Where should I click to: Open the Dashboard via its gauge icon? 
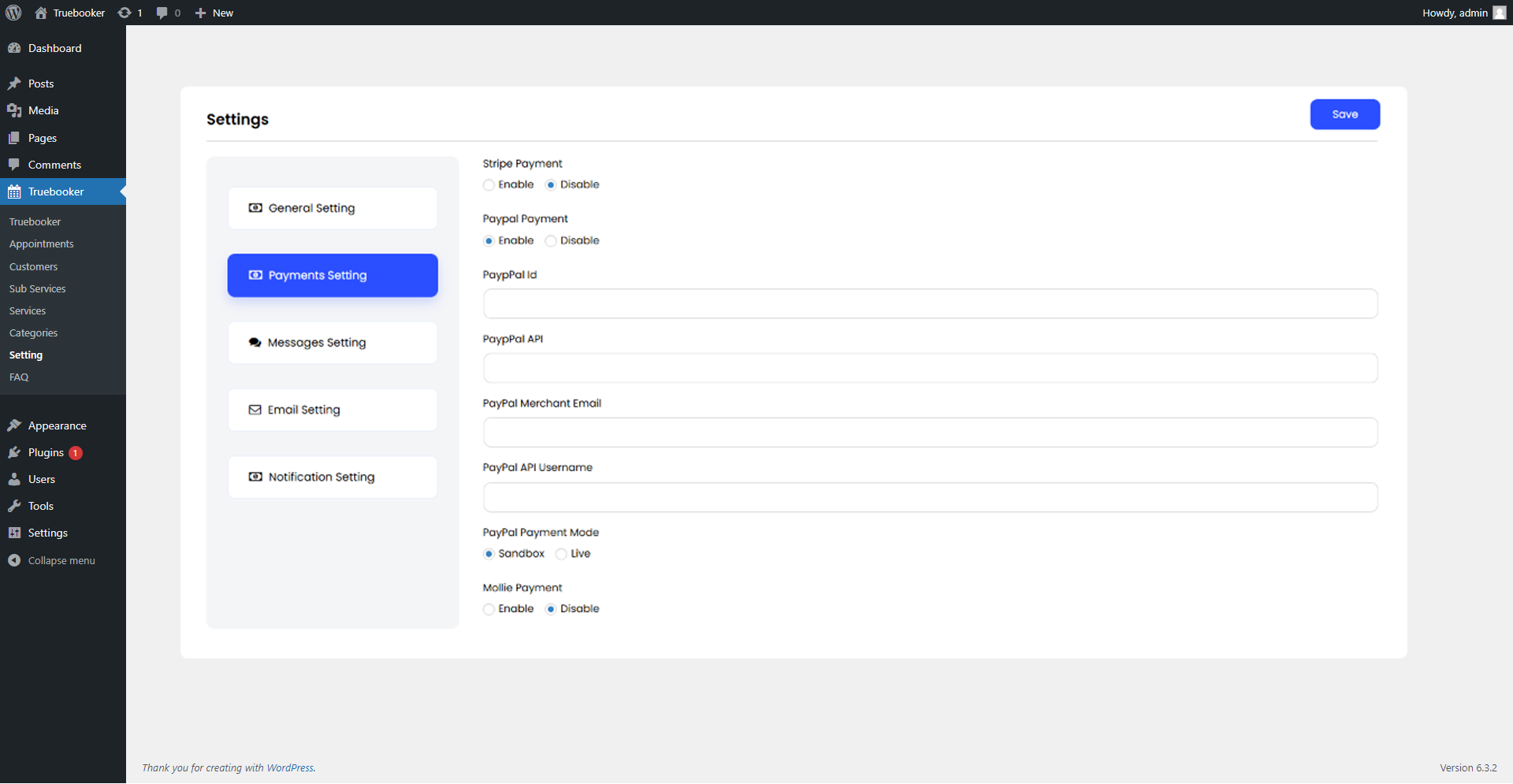click(14, 48)
